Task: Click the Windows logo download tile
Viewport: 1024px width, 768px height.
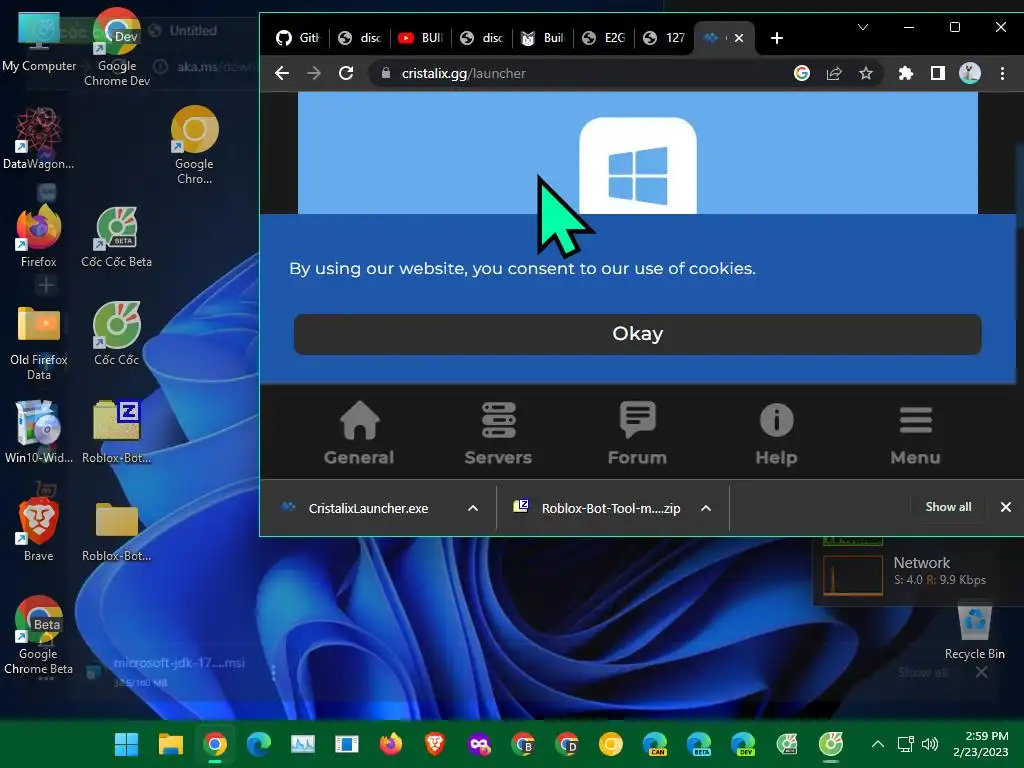Action: (637, 166)
